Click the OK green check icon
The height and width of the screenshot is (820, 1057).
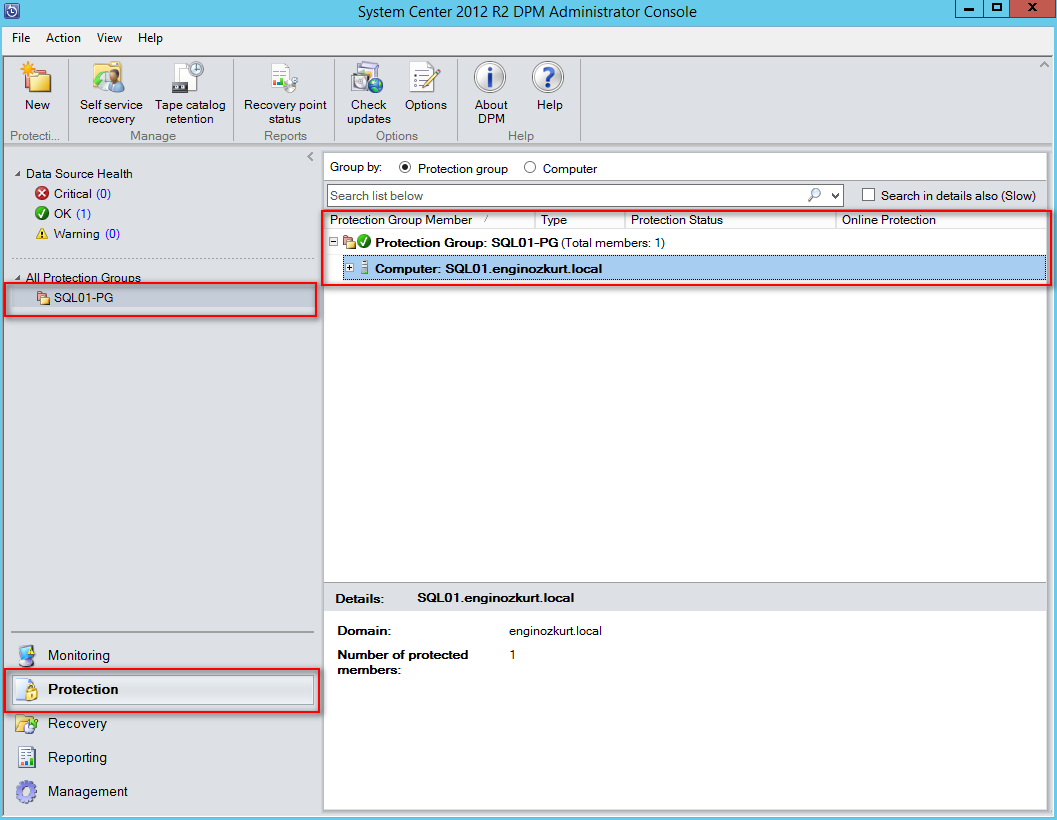click(x=42, y=213)
